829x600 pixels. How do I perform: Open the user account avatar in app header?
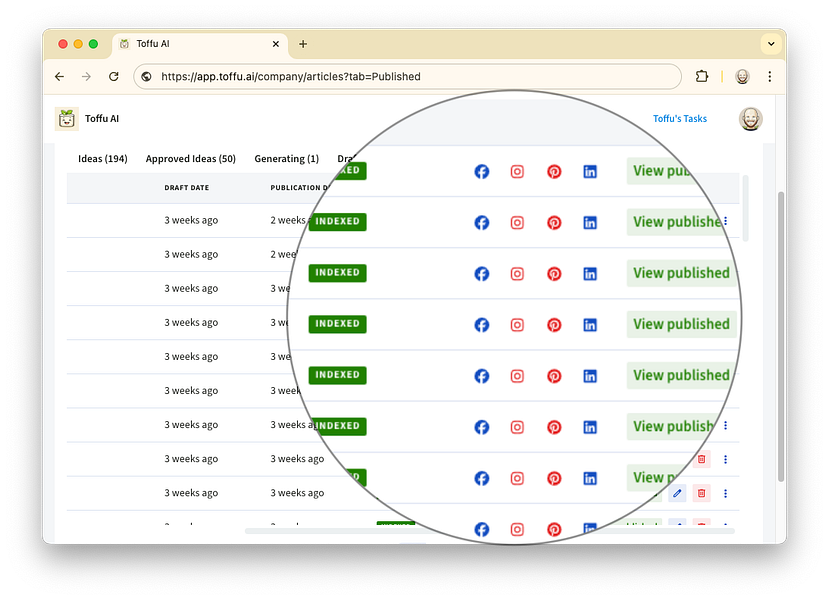(x=750, y=118)
